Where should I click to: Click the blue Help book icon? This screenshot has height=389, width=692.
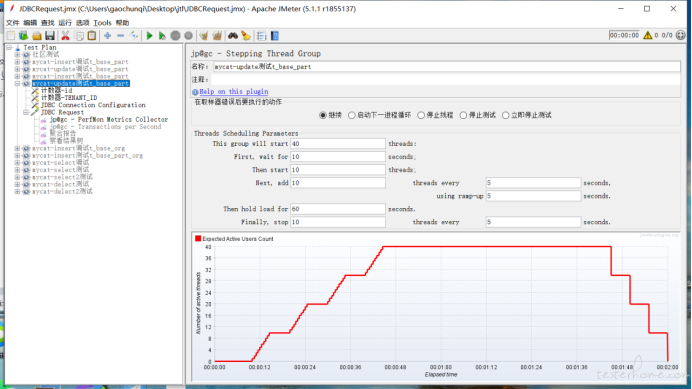pyautogui.click(x=275, y=36)
